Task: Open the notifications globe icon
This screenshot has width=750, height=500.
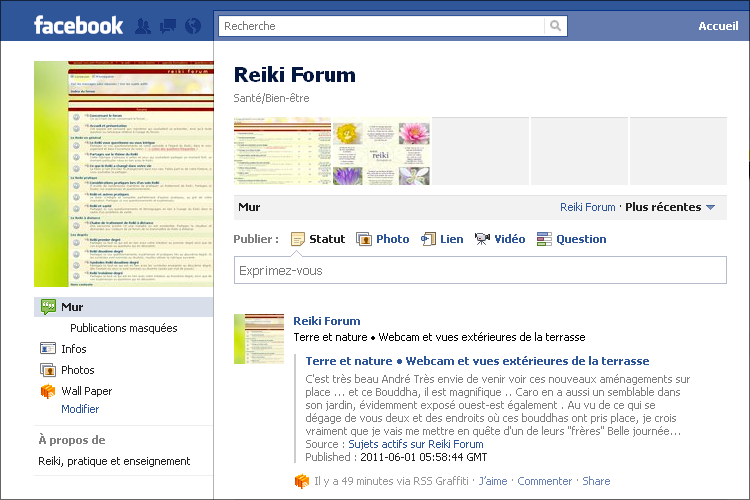Action: coord(193,26)
